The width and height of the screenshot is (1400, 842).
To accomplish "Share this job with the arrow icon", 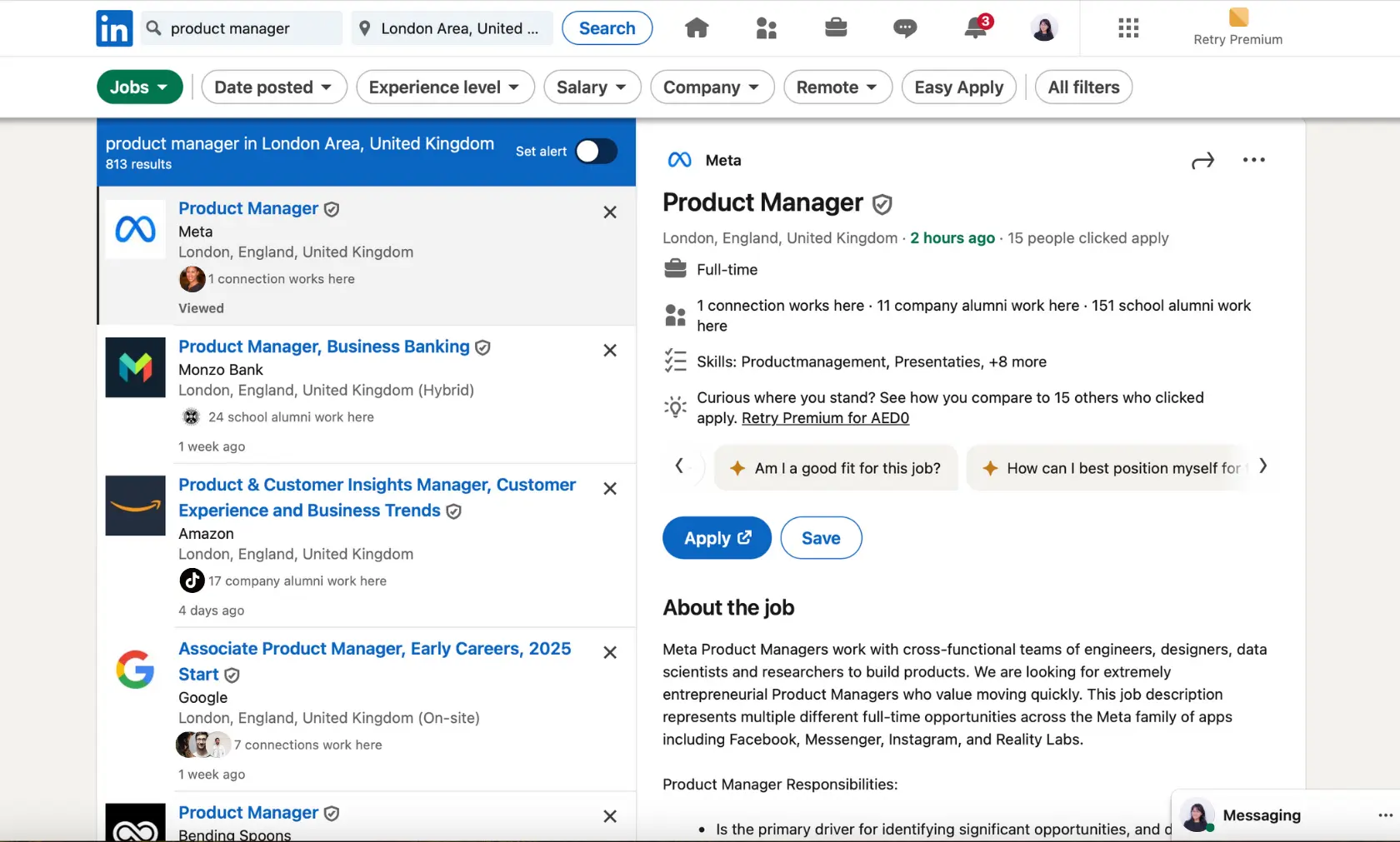I will [1202, 161].
